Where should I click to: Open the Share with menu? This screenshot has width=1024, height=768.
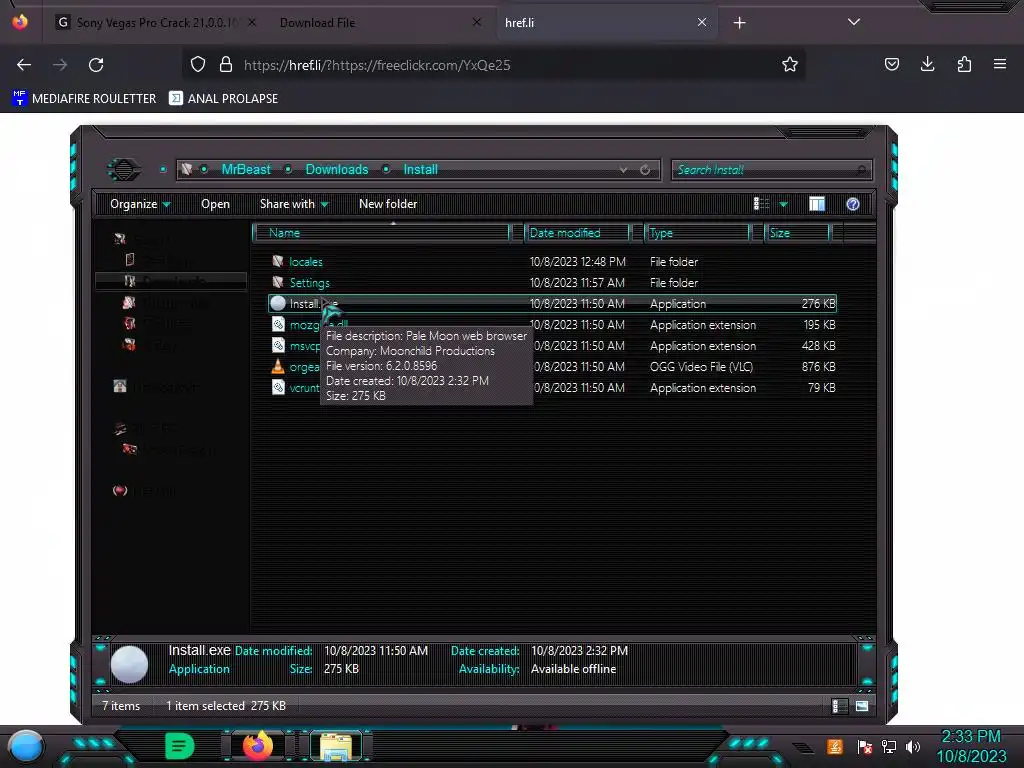pos(294,204)
